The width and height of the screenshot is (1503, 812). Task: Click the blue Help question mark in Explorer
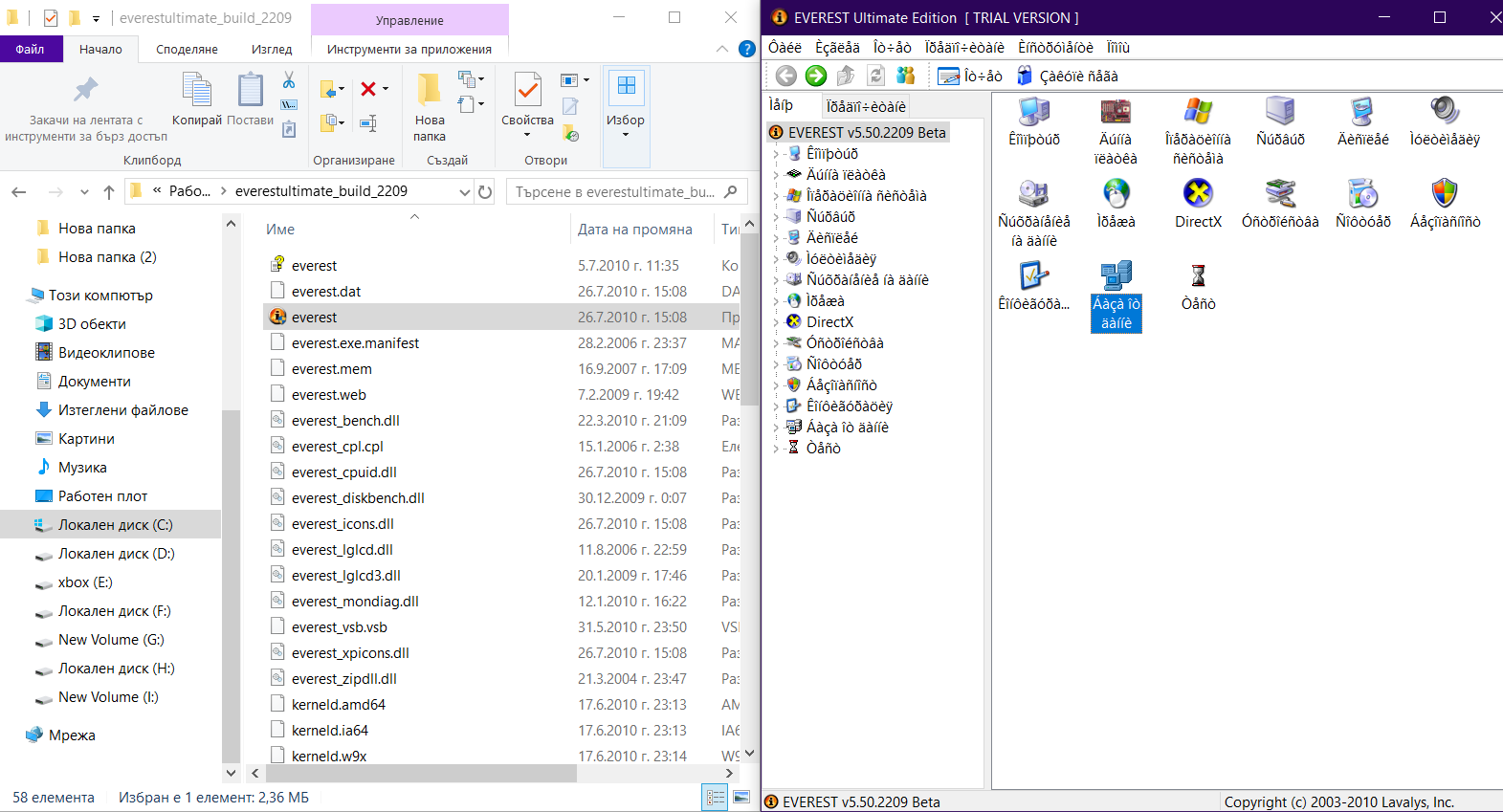click(747, 49)
